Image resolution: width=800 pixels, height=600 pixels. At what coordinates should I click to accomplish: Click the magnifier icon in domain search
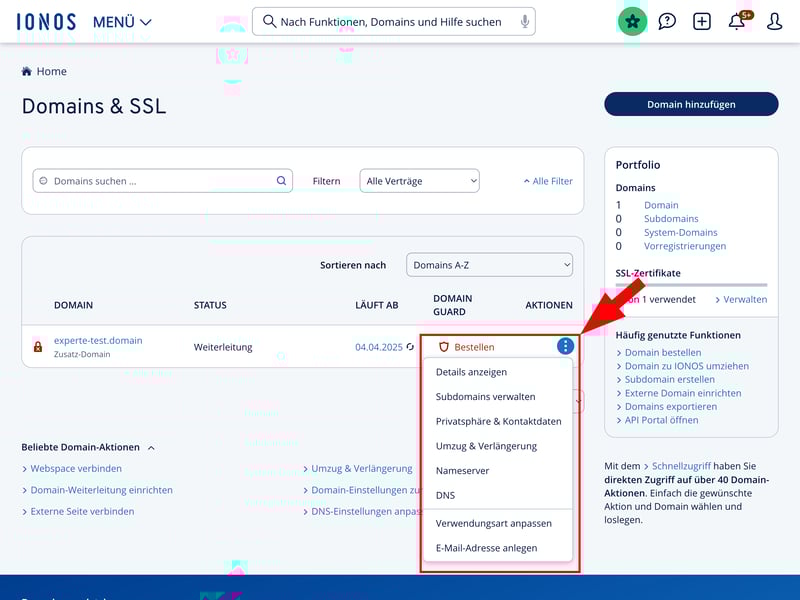click(x=282, y=181)
